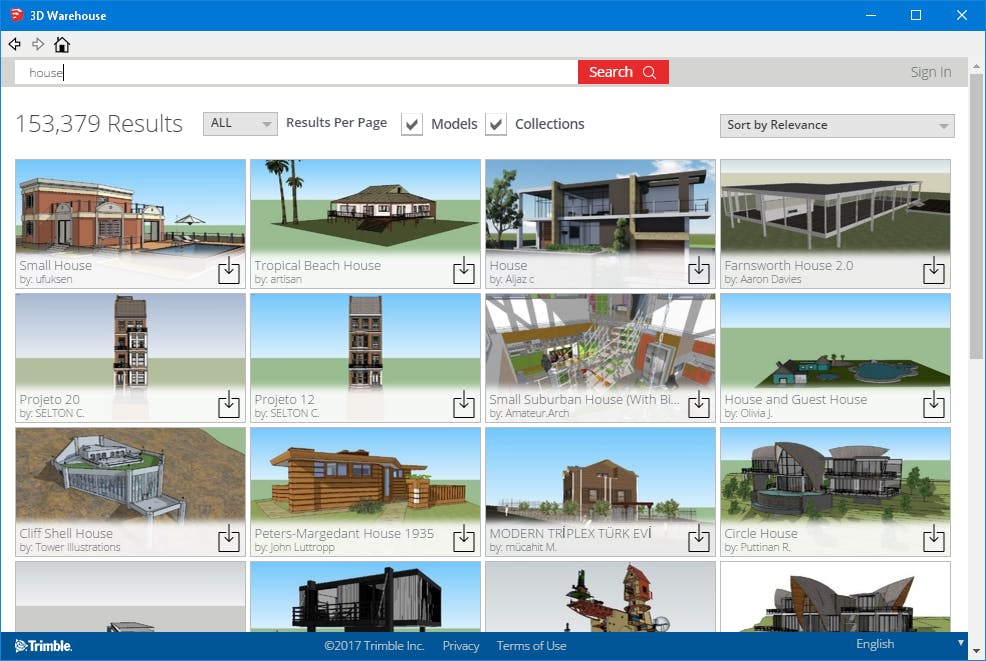Download the Cliff Shell House model
The width and height of the screenshot is (986, 661).
(229, 538)
